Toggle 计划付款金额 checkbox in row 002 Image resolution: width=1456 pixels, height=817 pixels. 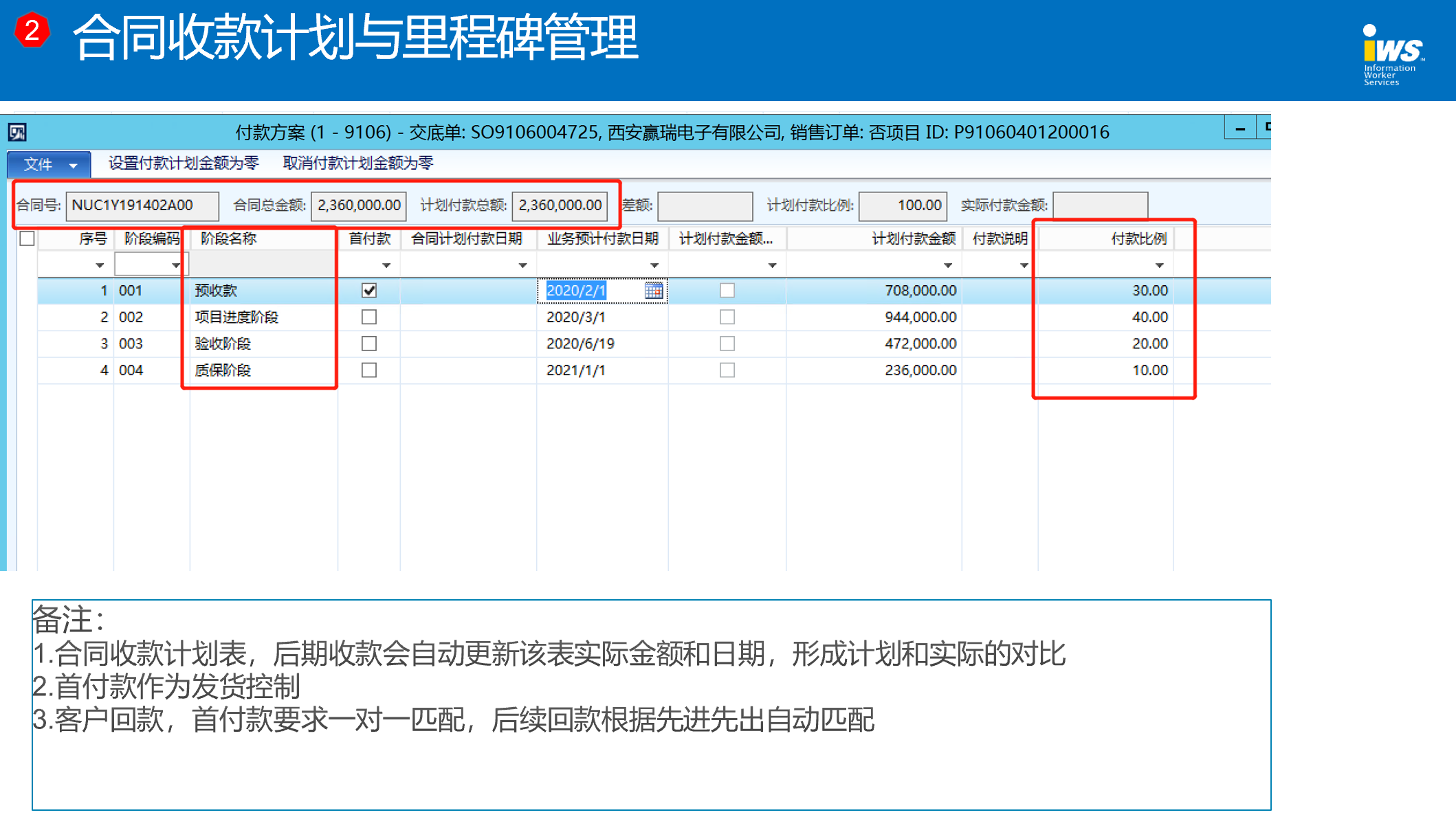click(727, 317)
